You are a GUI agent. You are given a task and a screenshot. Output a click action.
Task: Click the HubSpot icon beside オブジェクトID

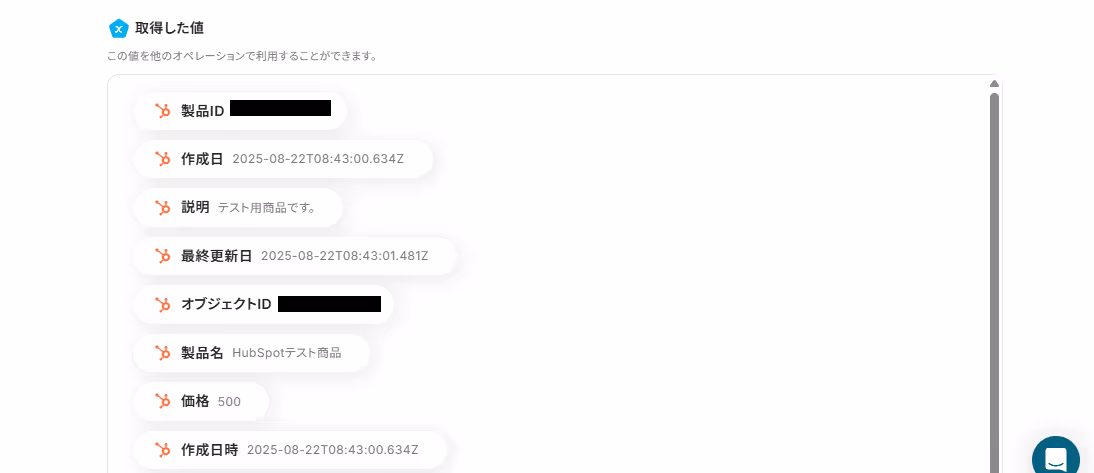point(163,305)
